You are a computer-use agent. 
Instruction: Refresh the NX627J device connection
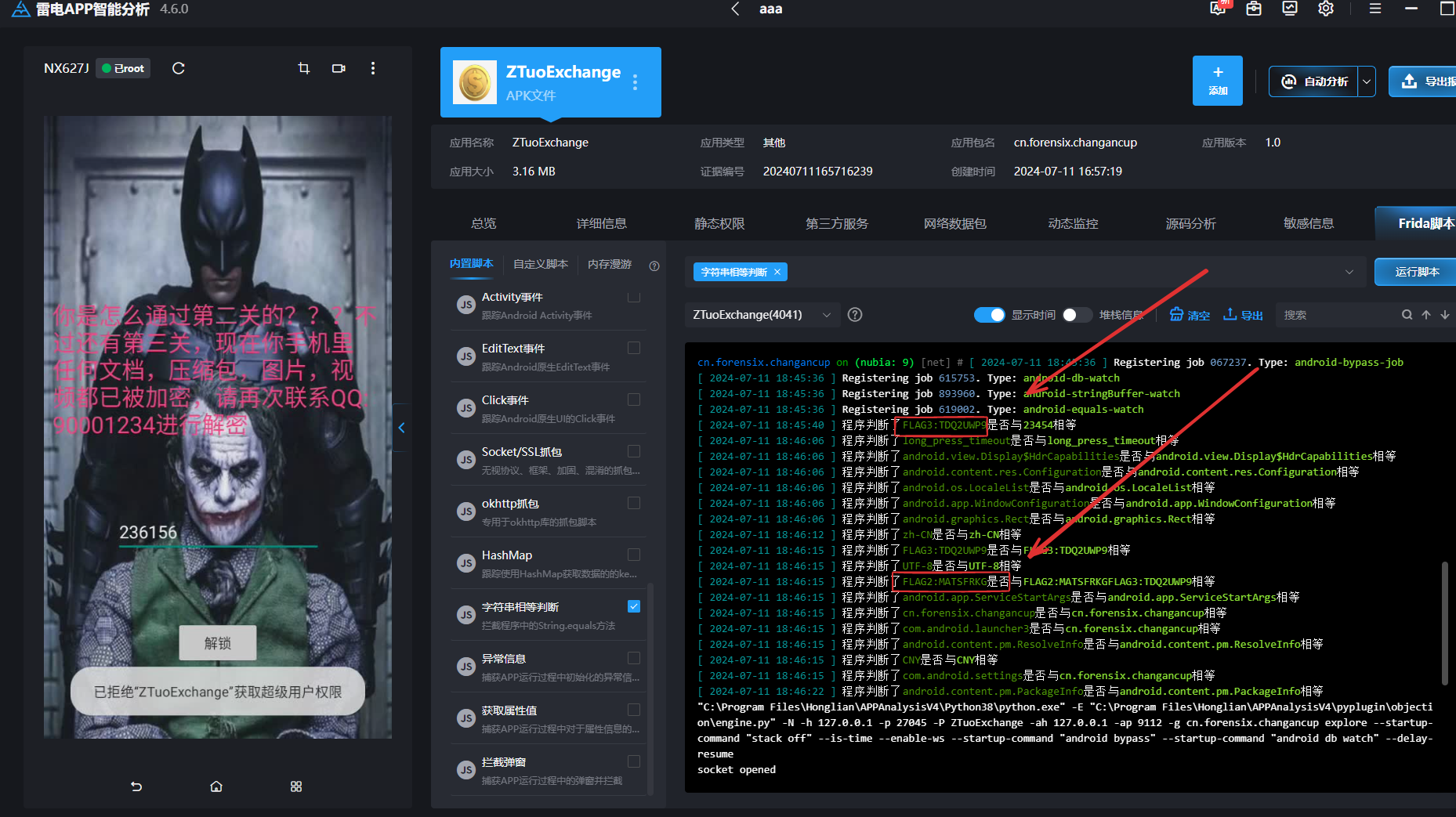click(179, 68)
